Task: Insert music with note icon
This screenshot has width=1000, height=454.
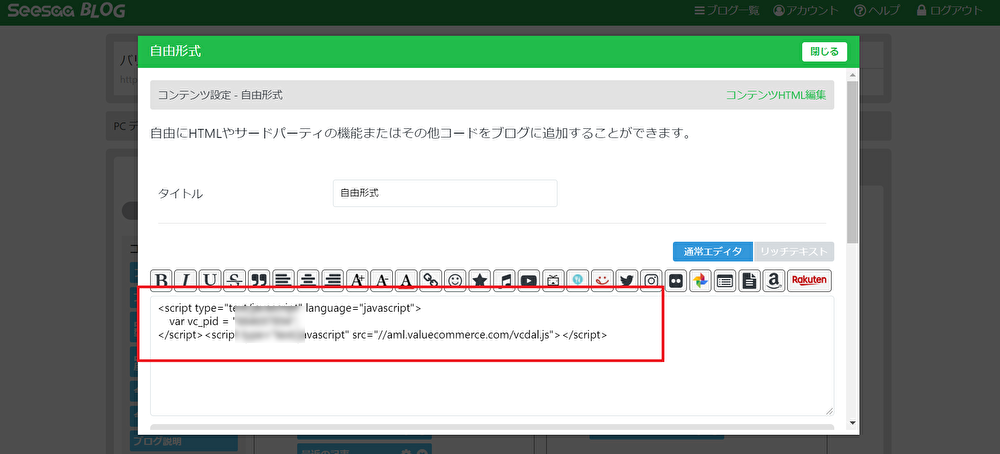Action: tap(504, 280)
